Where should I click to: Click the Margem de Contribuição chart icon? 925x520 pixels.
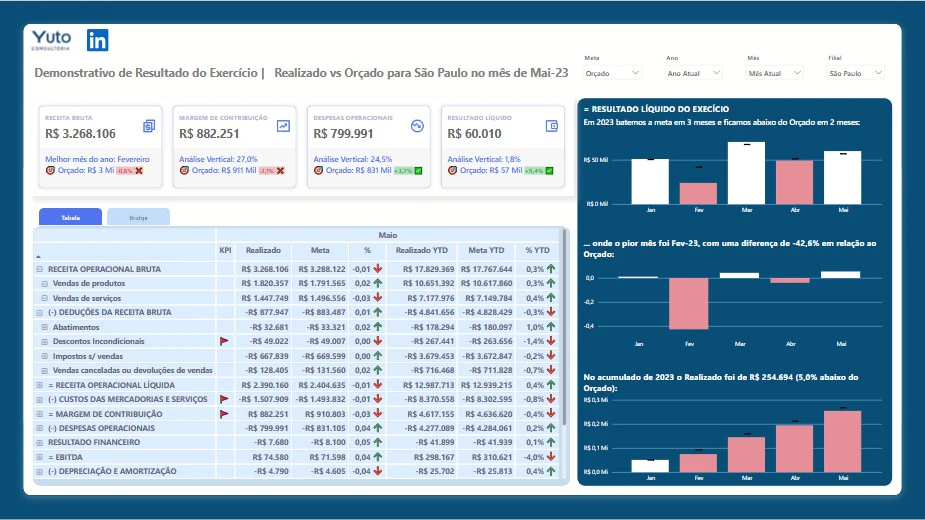pos(283,126)
